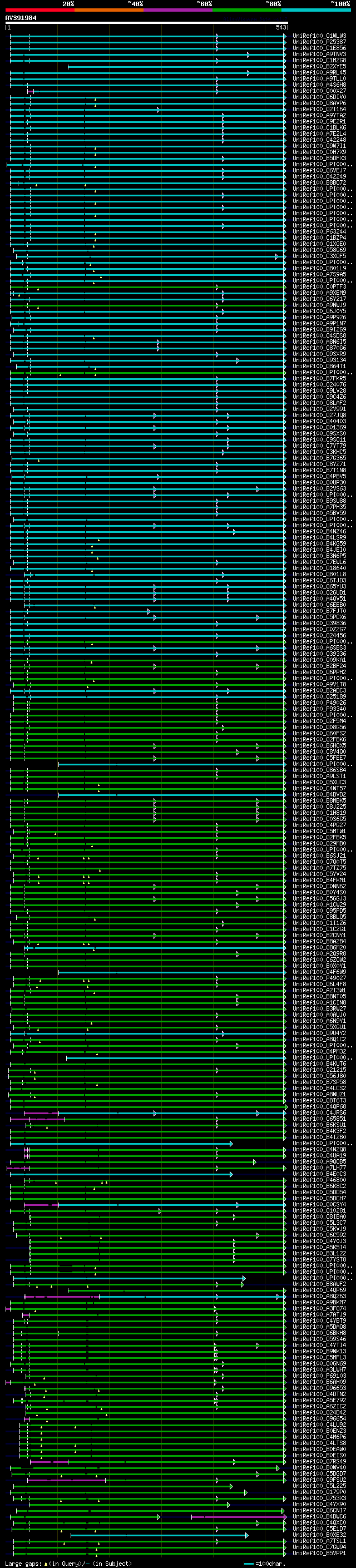Select the UniRef100_Q6EEB0 label

click(319, 605)
